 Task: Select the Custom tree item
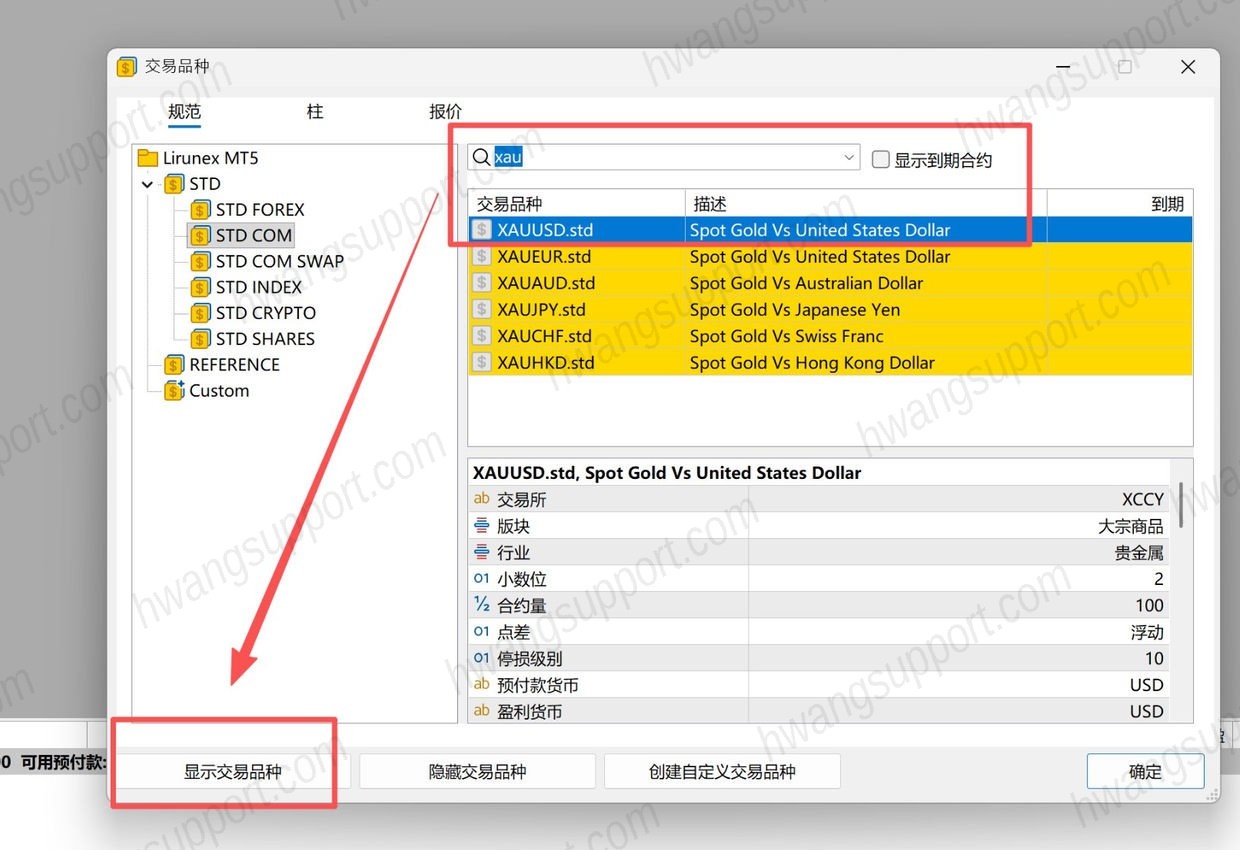click(x=219, y=391)
